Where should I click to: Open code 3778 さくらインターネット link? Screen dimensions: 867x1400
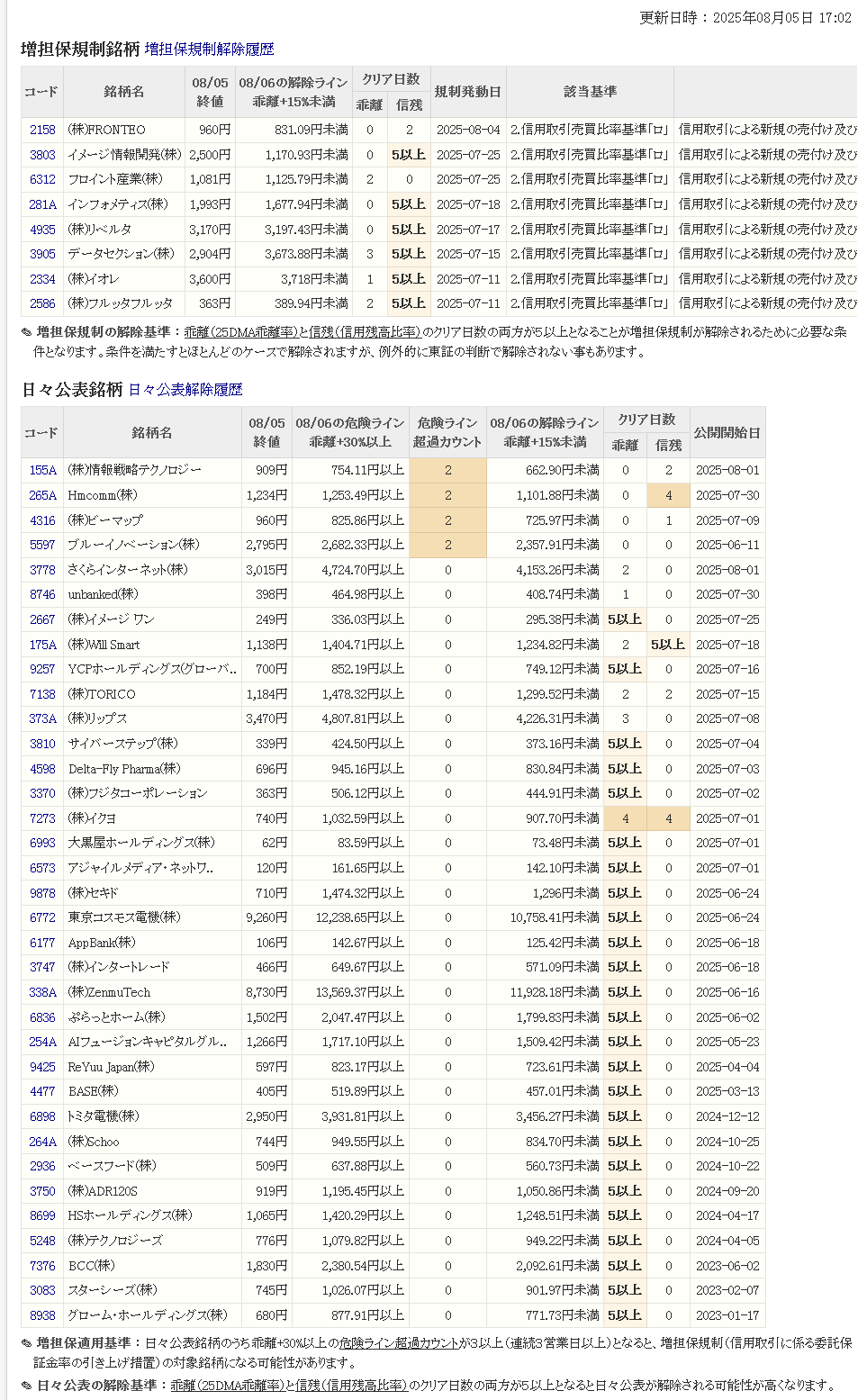[42, 570]
